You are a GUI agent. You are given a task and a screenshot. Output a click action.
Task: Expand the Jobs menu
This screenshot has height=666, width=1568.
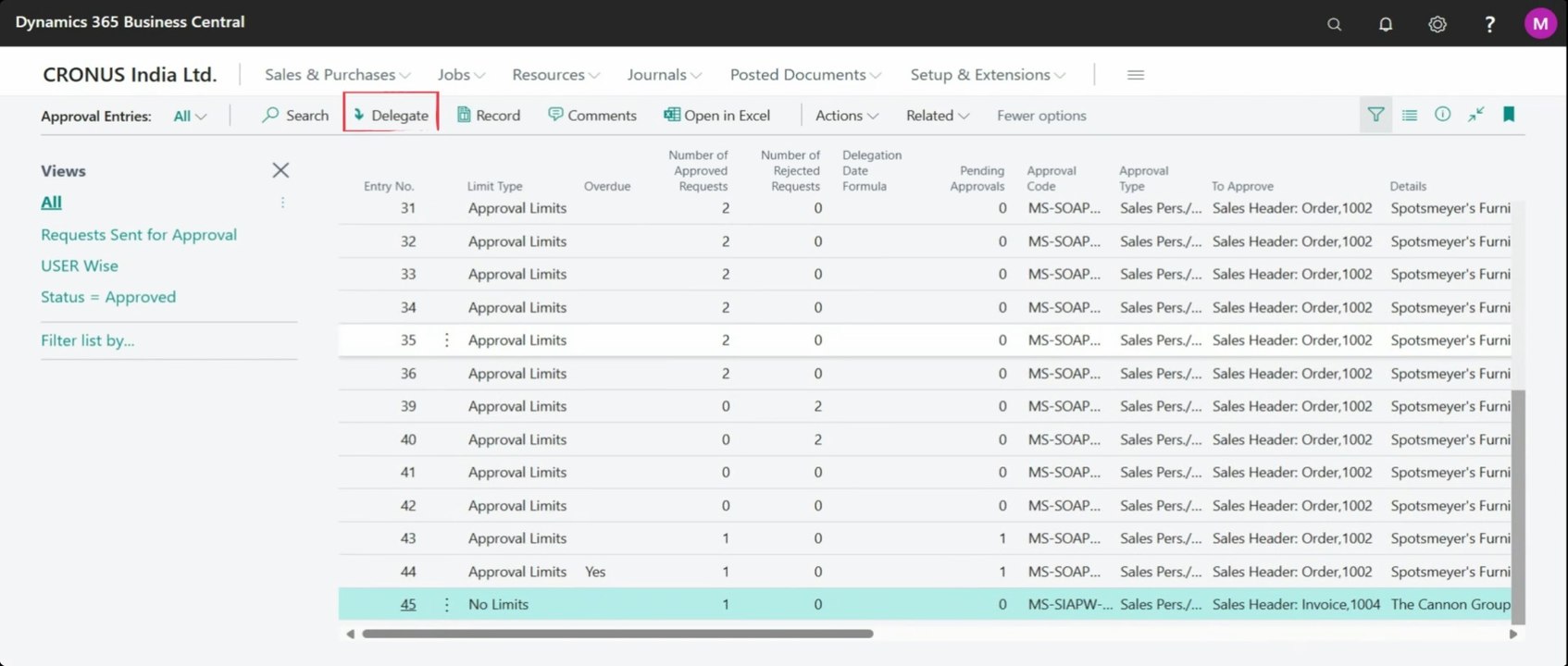[x=461, y=75]
